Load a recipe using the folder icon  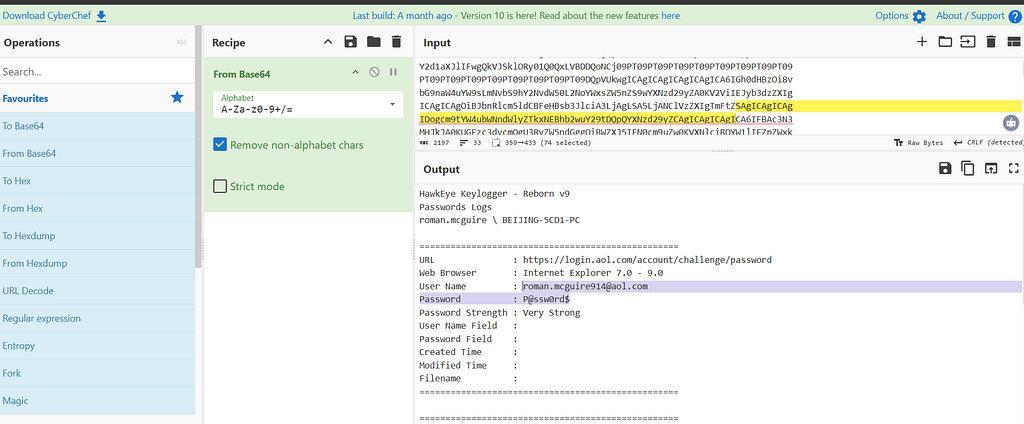click(374, 42)
